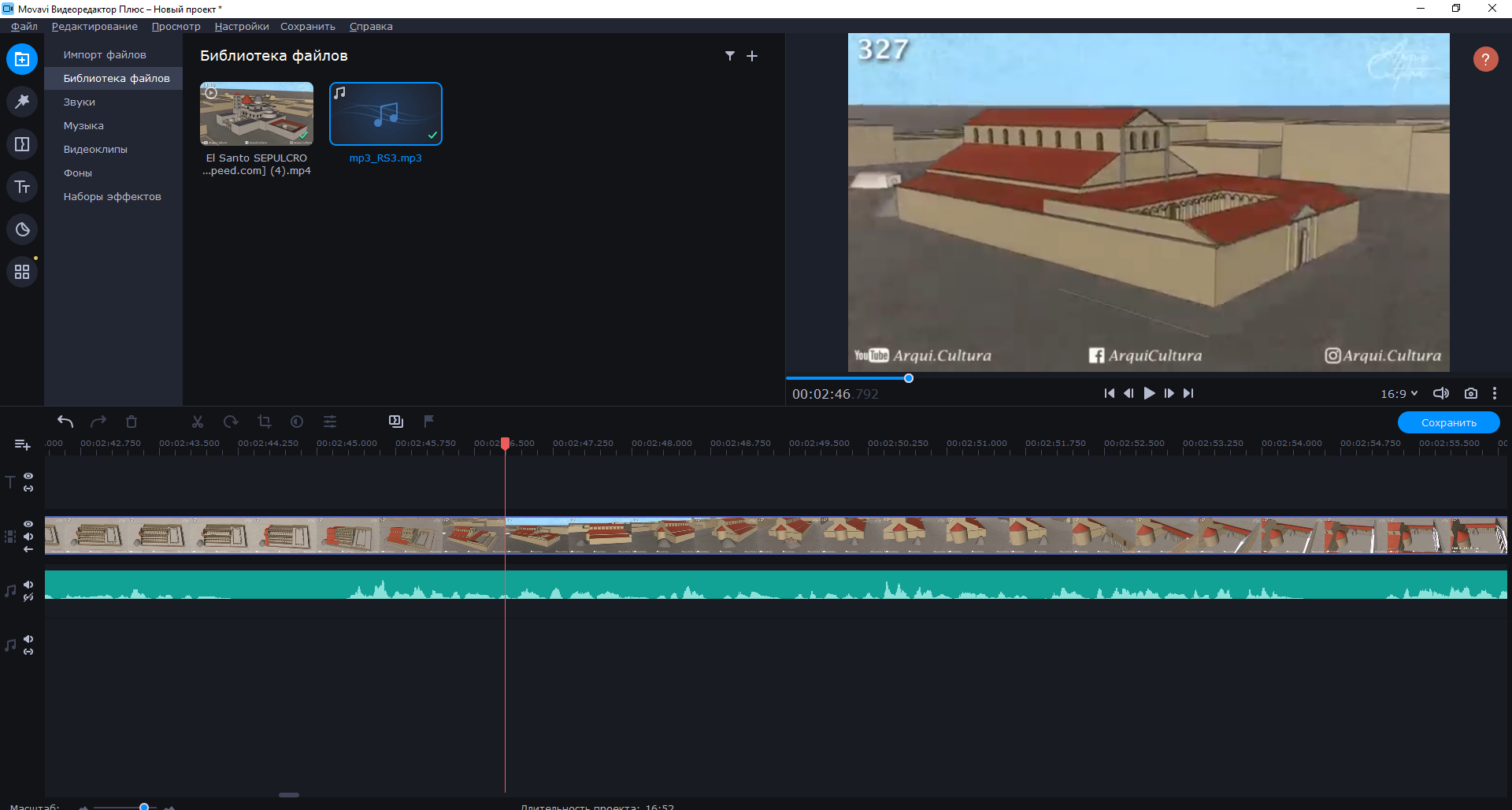Toggle the link icon on the titles track
The width and height of the screenshot is (1512, 810).
point(28,489)
